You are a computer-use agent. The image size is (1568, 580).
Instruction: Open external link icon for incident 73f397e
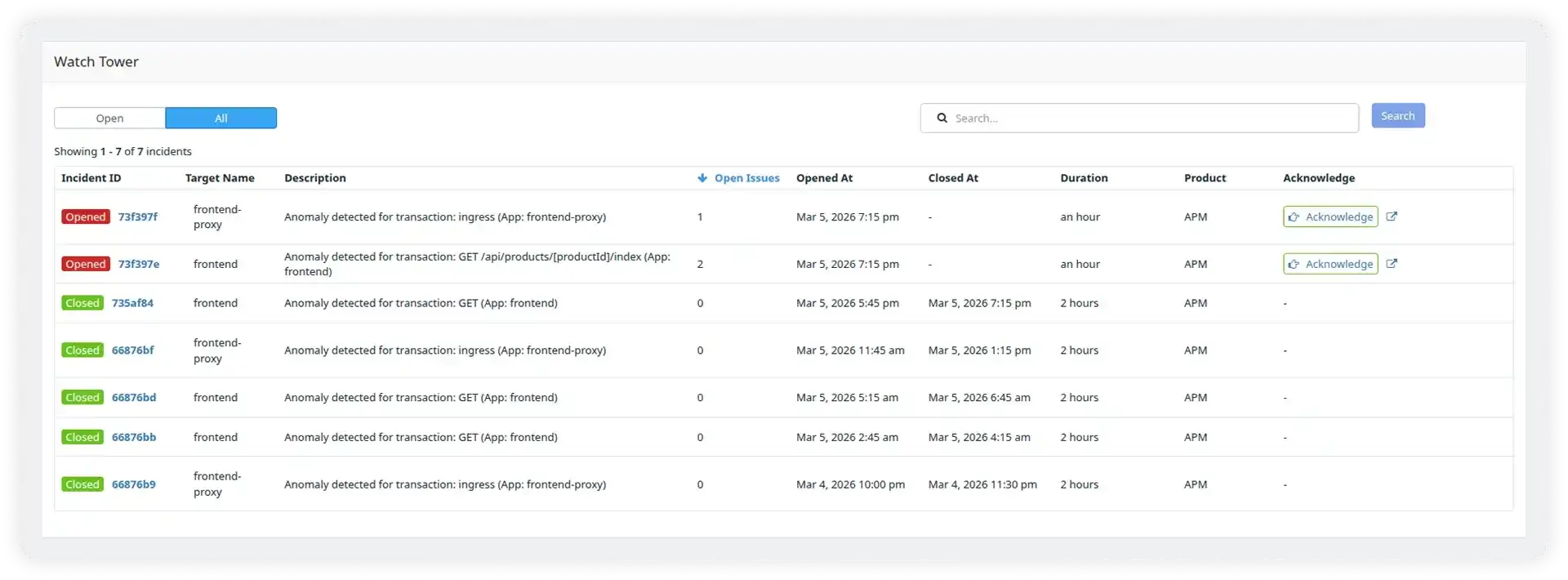click(x=1392, y=264)
